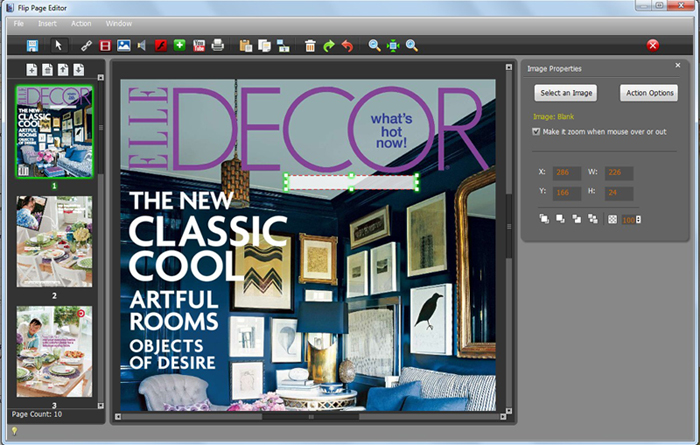Screen dimensions: 700x445
Task: Open the Action menu
Action: pos(81,24)
